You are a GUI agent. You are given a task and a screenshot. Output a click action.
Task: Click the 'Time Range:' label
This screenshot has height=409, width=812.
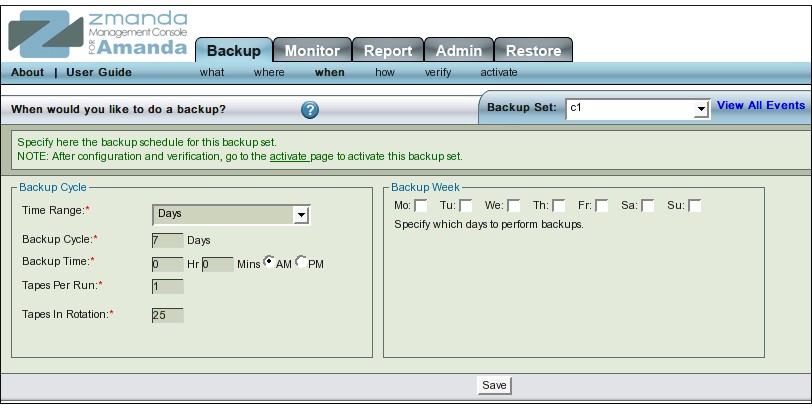tap(55, 210)
